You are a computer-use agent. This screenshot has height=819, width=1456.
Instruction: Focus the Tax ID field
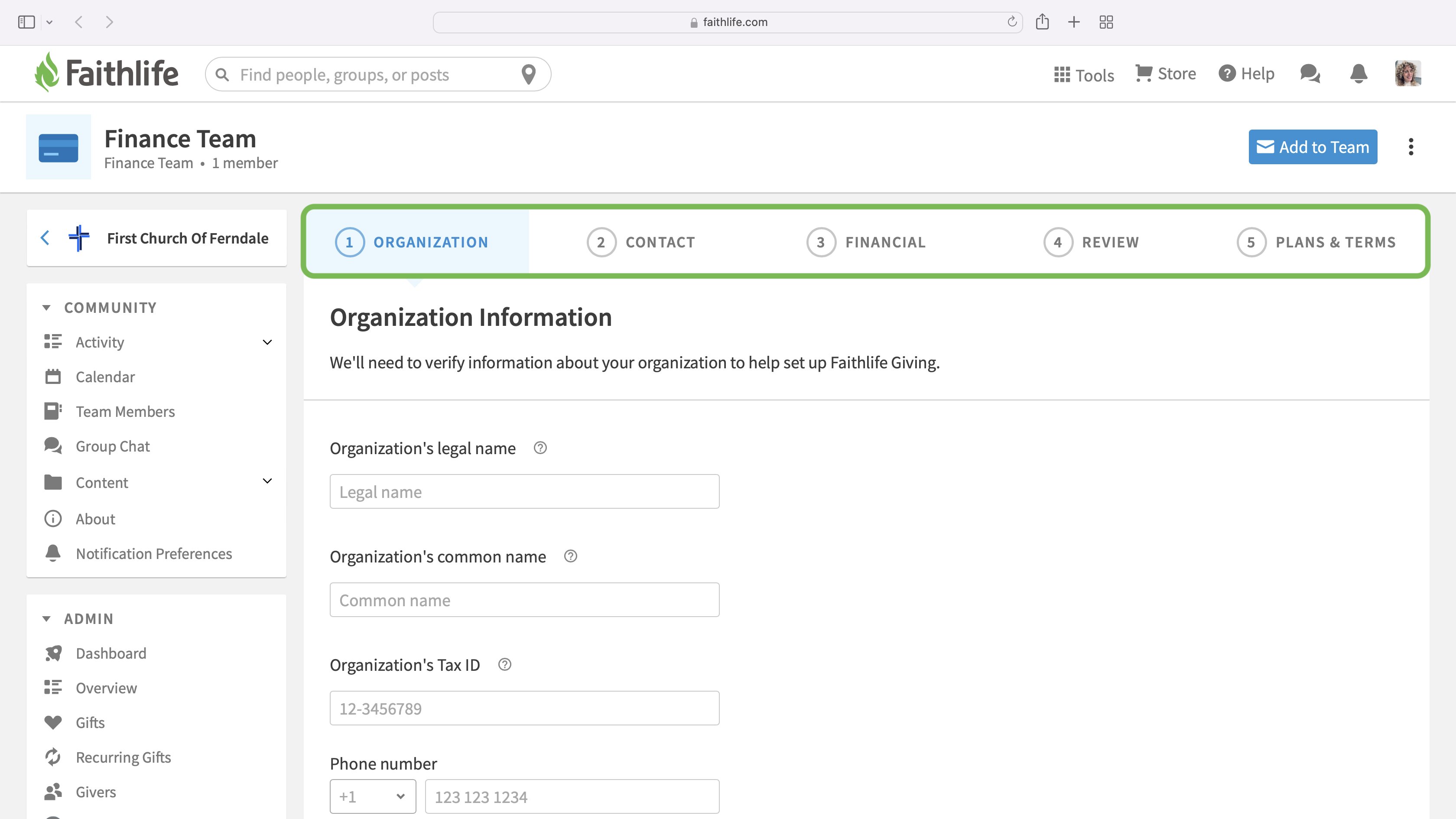pos(524,708)
